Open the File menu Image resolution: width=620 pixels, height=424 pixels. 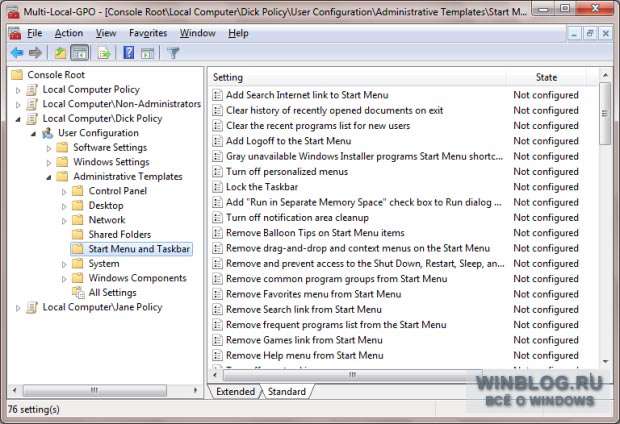coord(34,33)
